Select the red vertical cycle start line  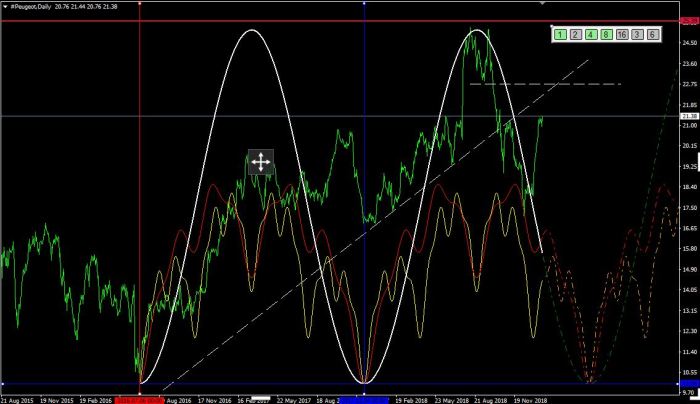139,200
